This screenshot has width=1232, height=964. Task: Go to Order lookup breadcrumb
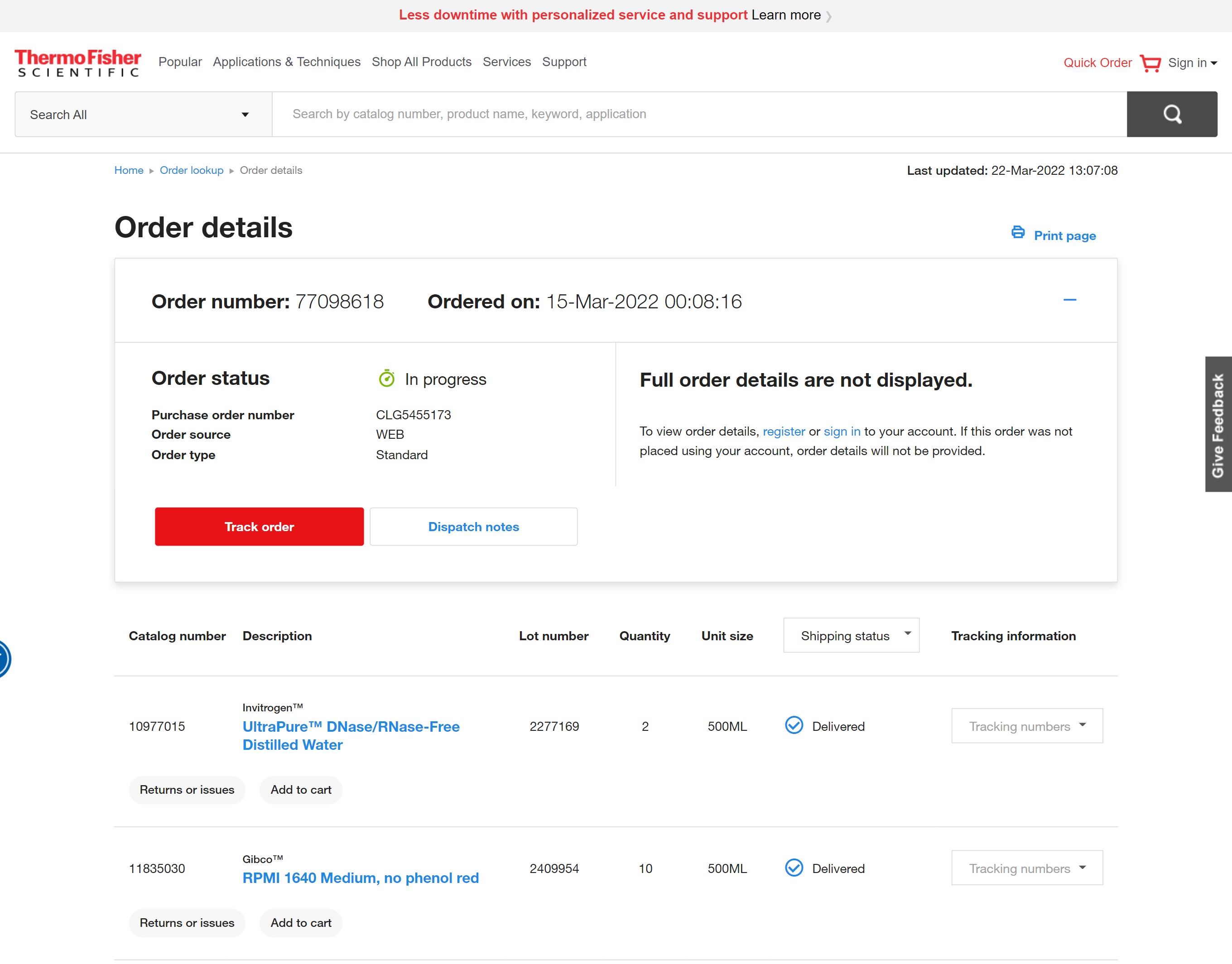point(192,170)
